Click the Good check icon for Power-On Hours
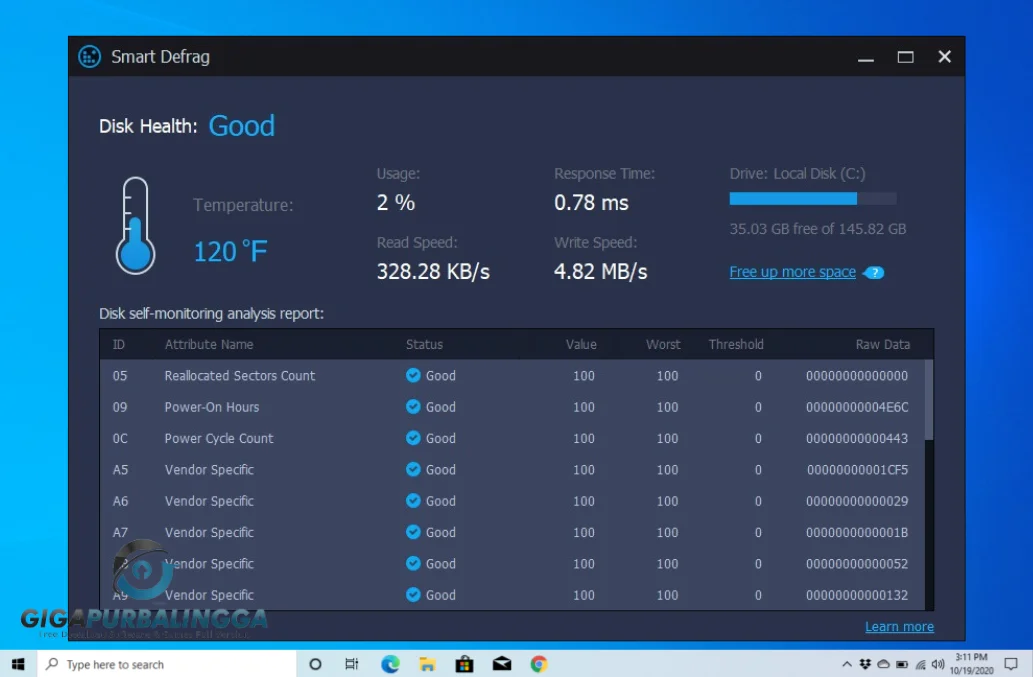The height and width of the screenshot is (677, 1033). click(413, 407)
